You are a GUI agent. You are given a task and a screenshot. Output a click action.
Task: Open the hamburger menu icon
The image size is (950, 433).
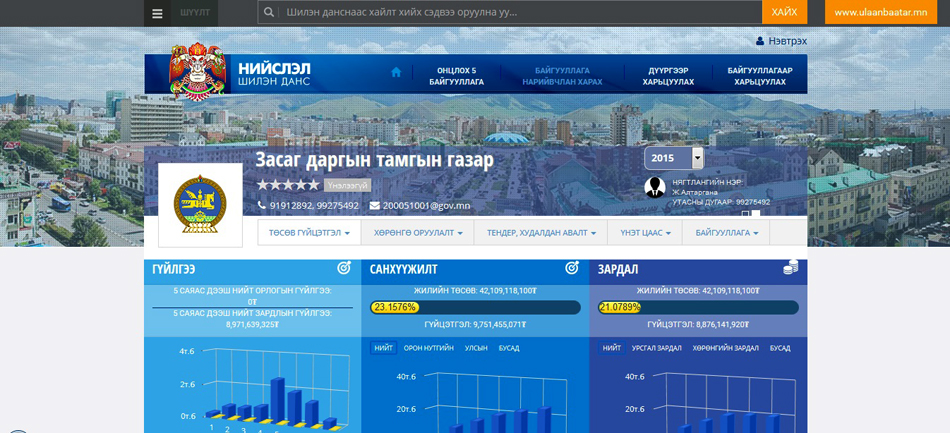coord(157,13)
